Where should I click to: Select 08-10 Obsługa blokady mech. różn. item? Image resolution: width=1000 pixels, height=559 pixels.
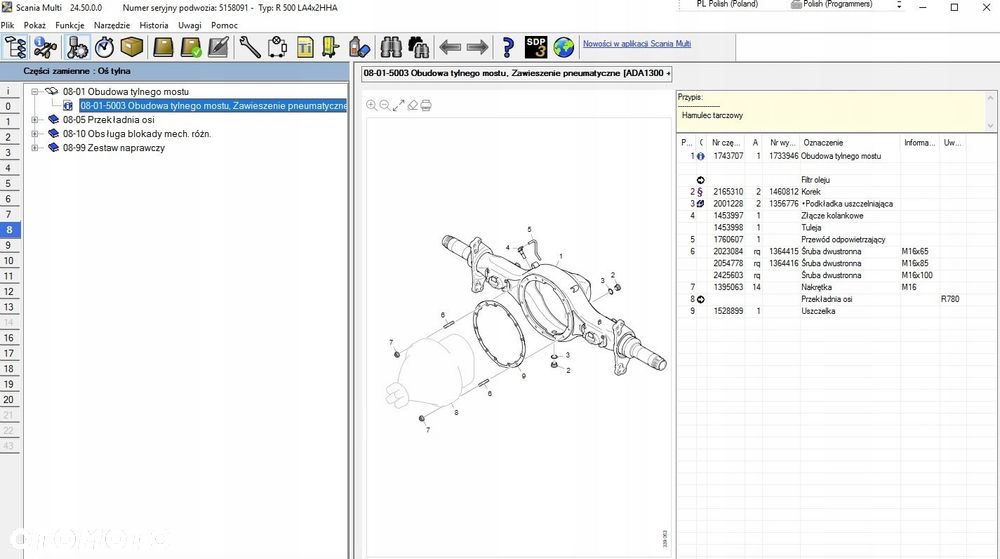coord(137,133)
